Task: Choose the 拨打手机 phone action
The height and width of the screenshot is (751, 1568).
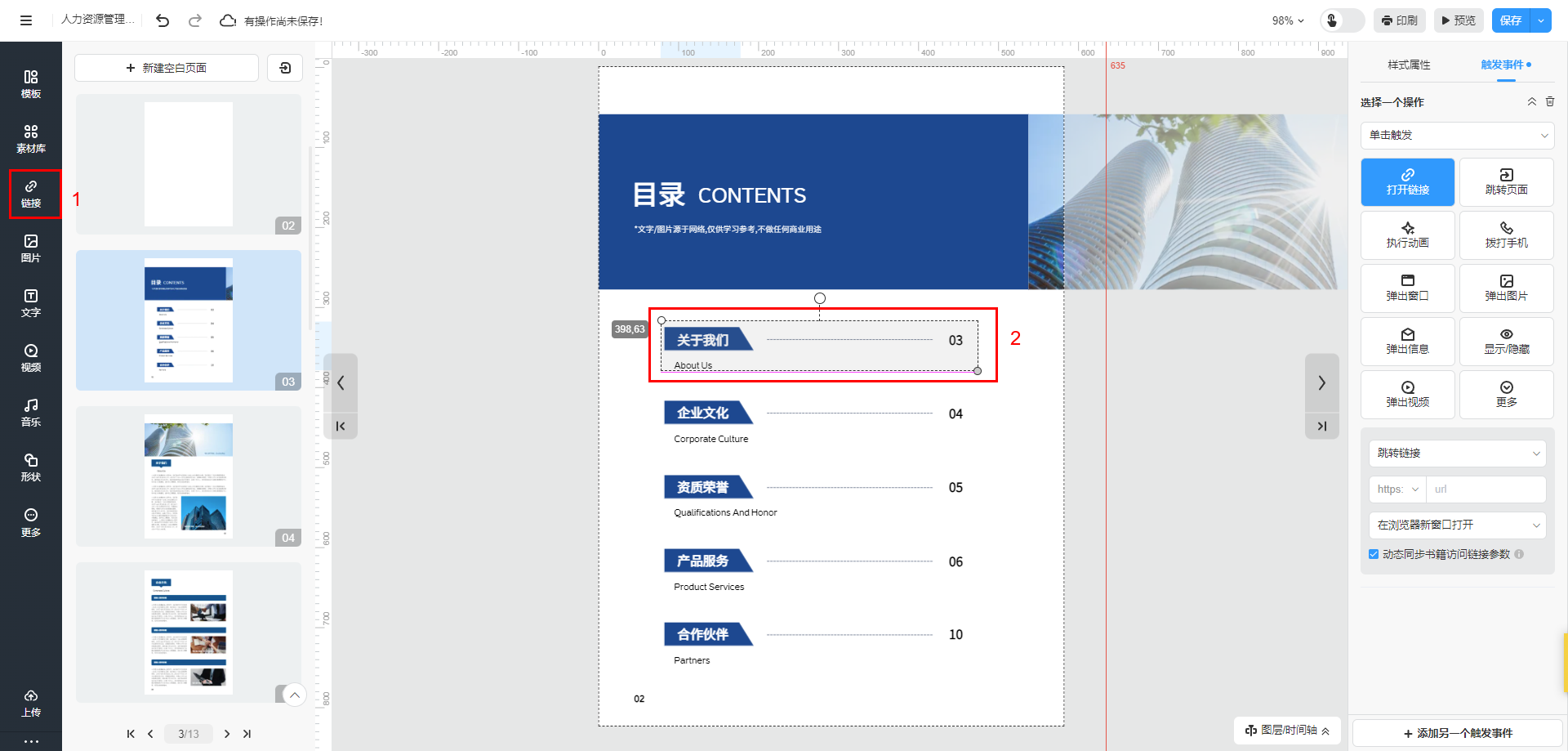Action: pyautogui.click(x=1506, y=235)
